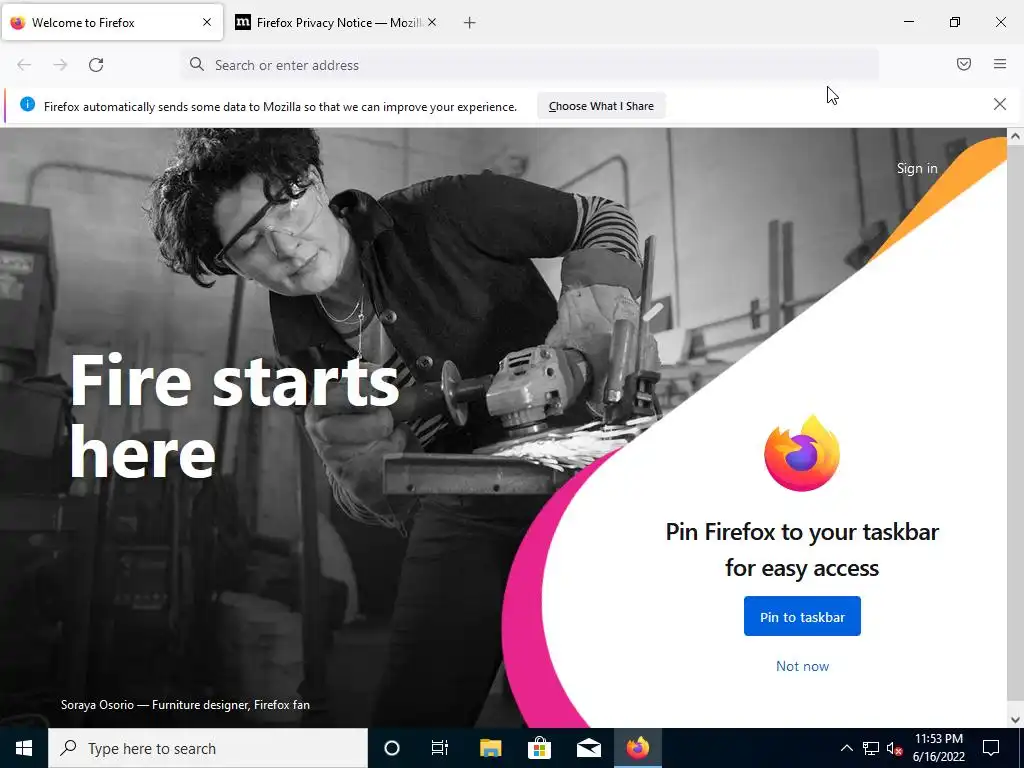Close the Firefox Privacy Notice tab
The image size is (1024, 768).
pos(432,22)
